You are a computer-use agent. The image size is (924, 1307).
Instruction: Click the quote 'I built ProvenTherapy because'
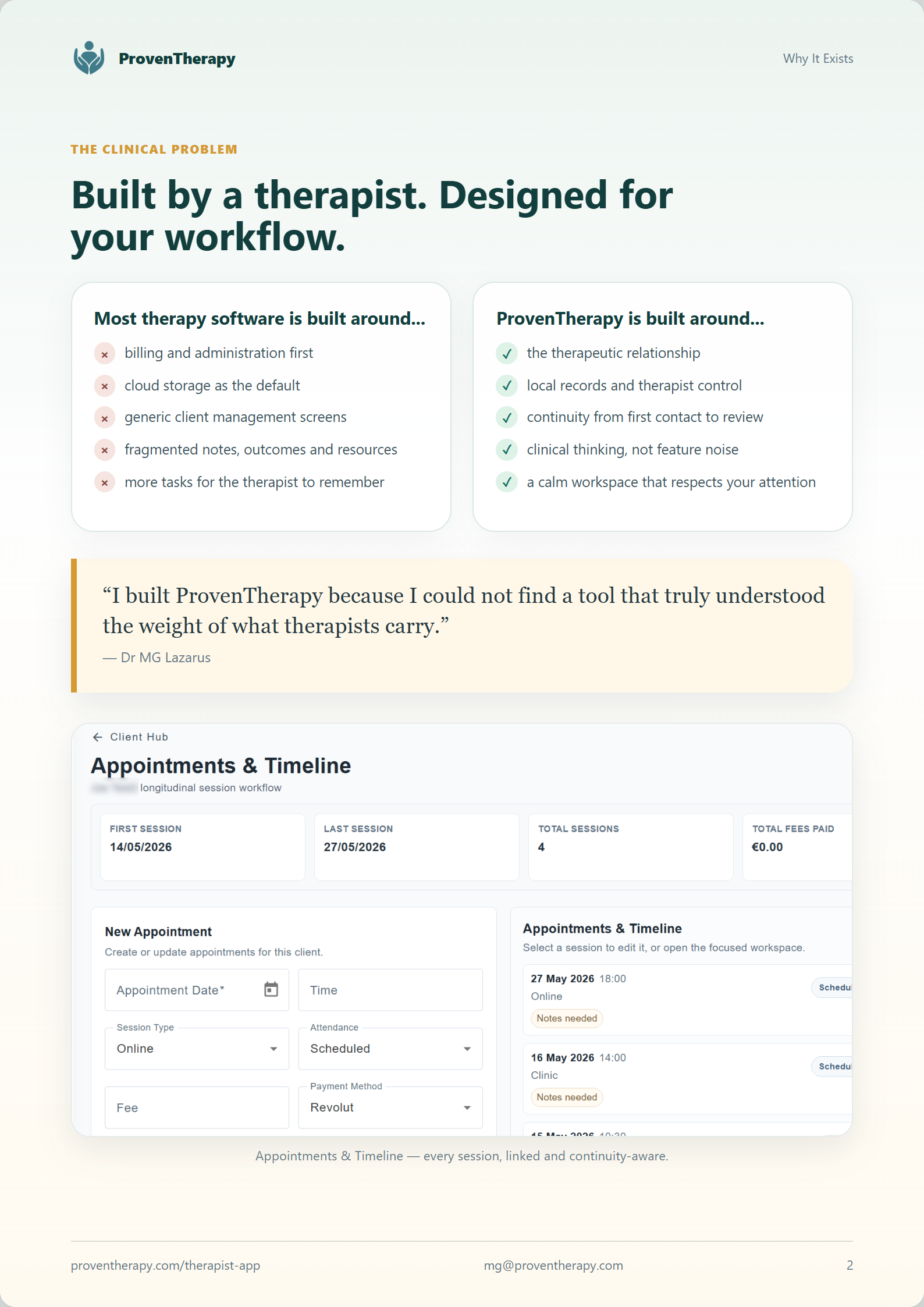pyautogui.click(x=464, y=610)
